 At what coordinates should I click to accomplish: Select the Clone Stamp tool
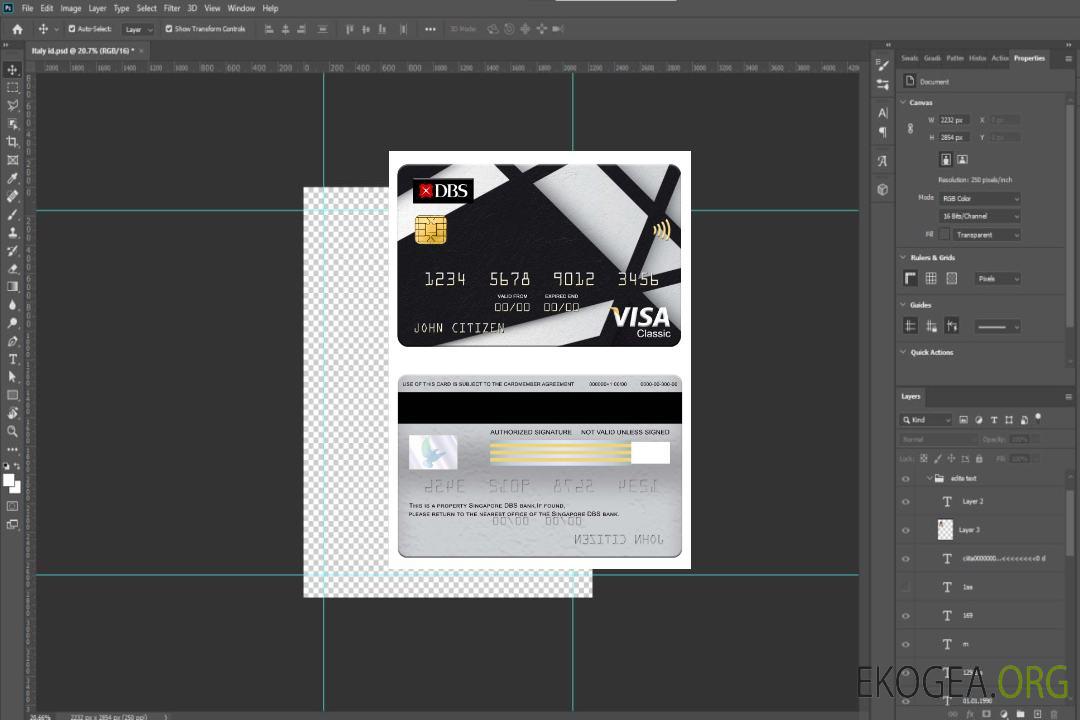point(12,233)
